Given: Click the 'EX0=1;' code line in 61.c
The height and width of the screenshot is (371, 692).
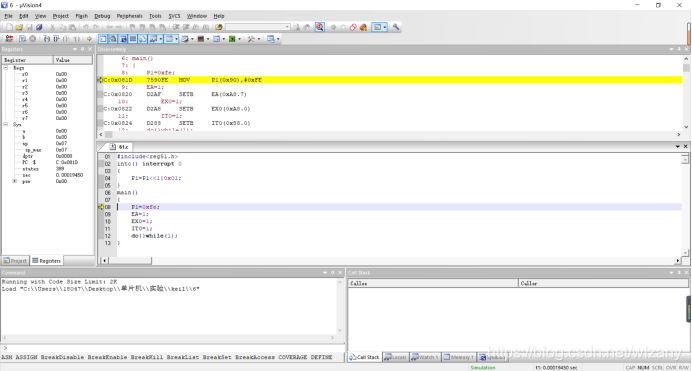Looking at the screenshot, I should pyautogui.click(x=142, y=221).
